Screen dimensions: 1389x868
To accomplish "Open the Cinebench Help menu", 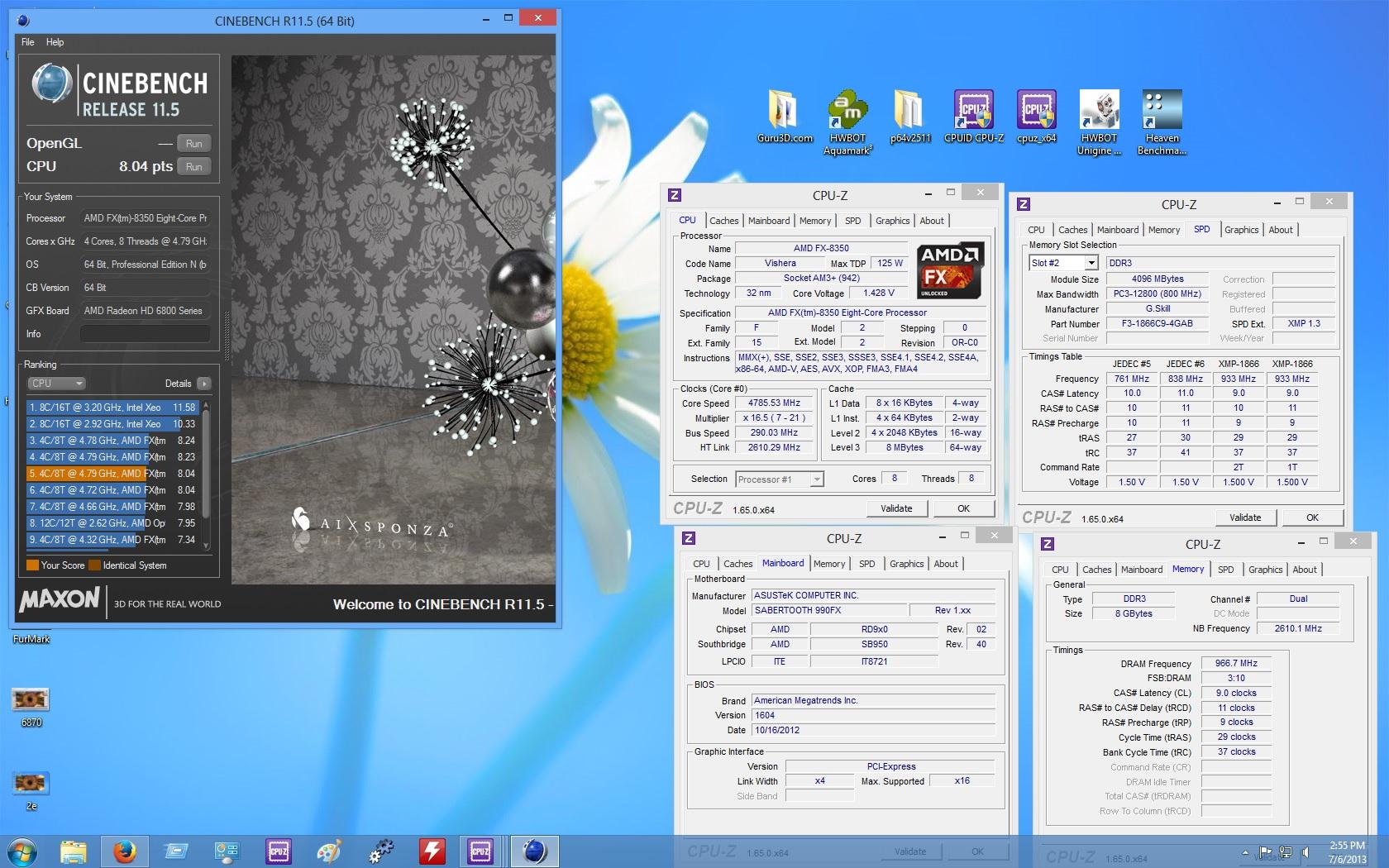I will click(x=55, y=42).
